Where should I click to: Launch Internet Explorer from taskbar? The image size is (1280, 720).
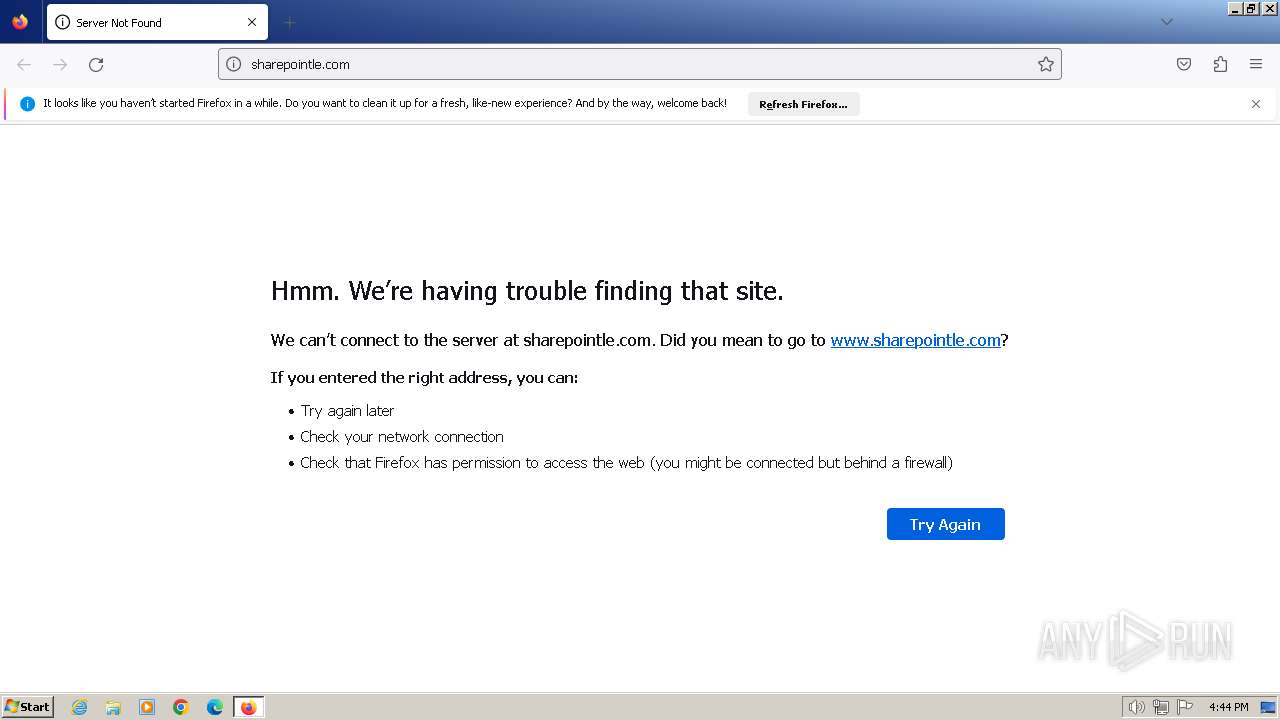tap(80, 707)
